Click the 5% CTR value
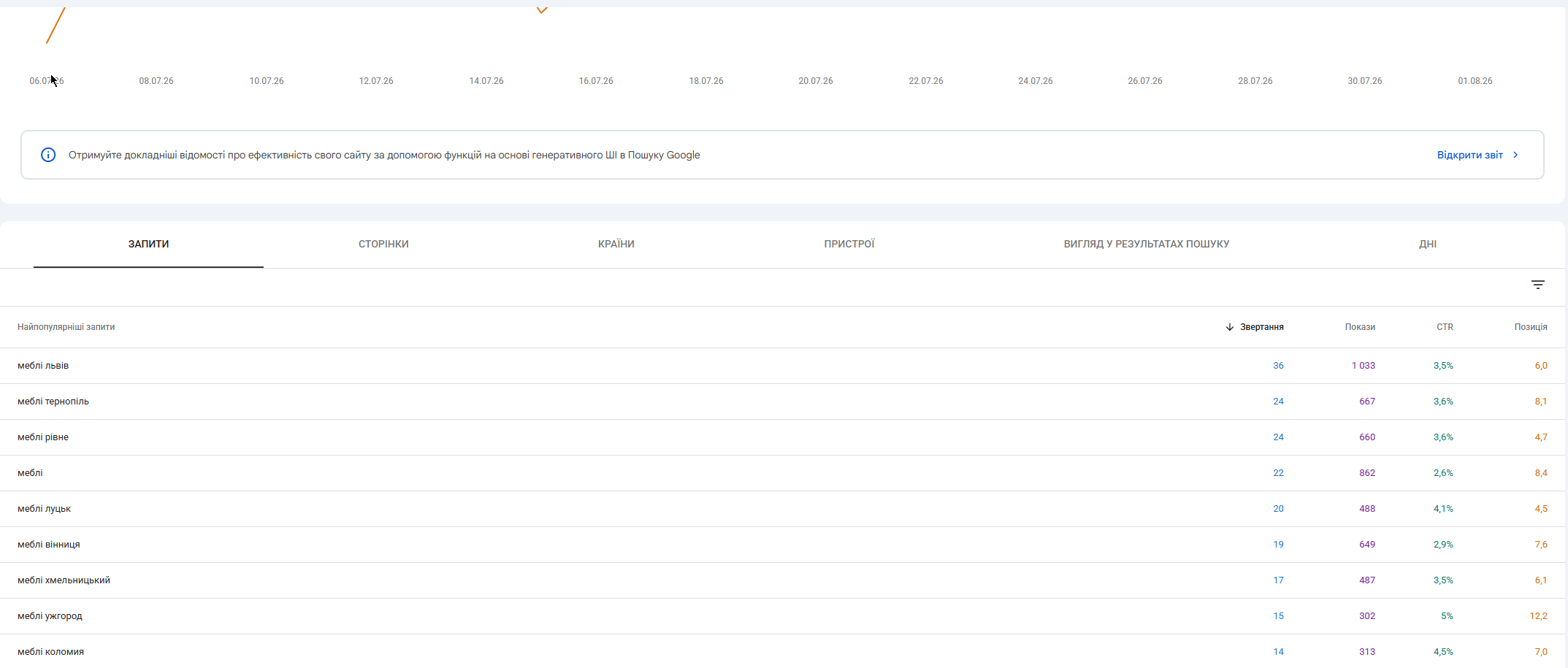This screenshot has width=1568, height=668. pyautogui.click(x=1447, y=616)
